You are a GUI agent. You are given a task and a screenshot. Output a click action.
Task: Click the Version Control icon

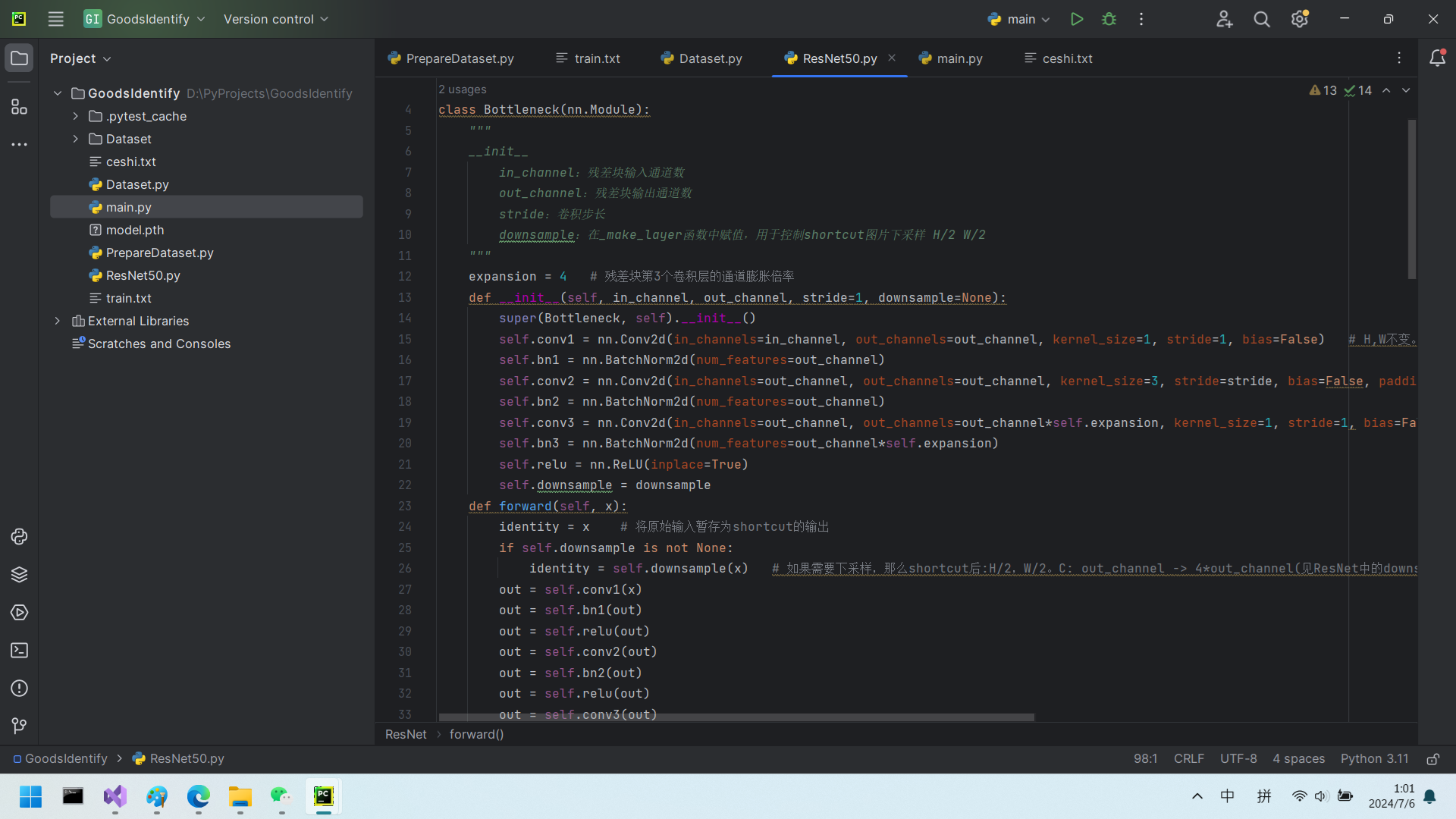[19, 725]
